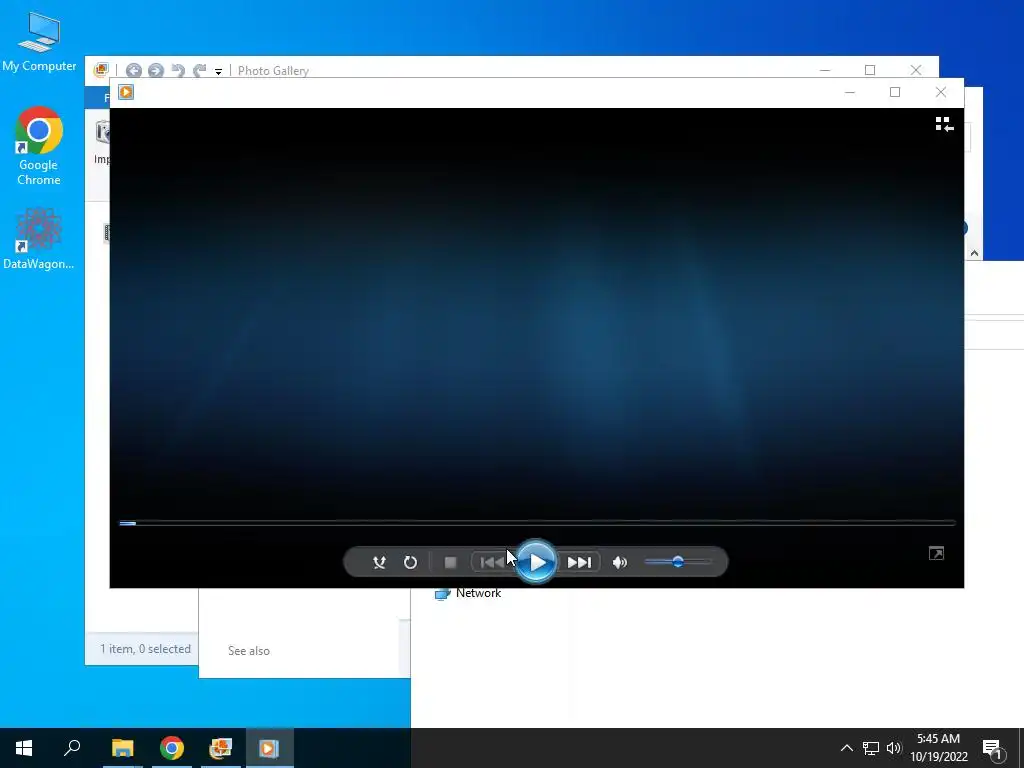Click Redo in Photo Gallery toolbar
This screenshot has height=768, width=1024.
(199, 71)
